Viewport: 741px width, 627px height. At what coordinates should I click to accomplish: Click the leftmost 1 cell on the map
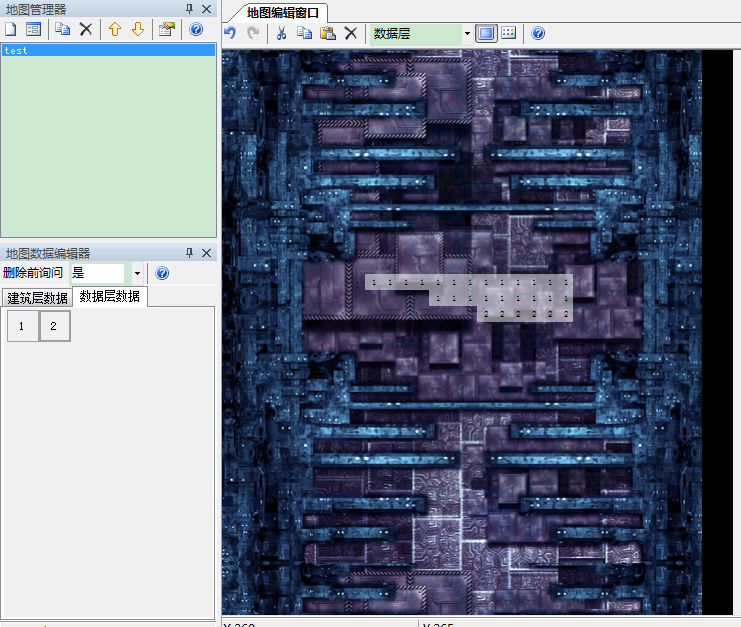[374, 283]
